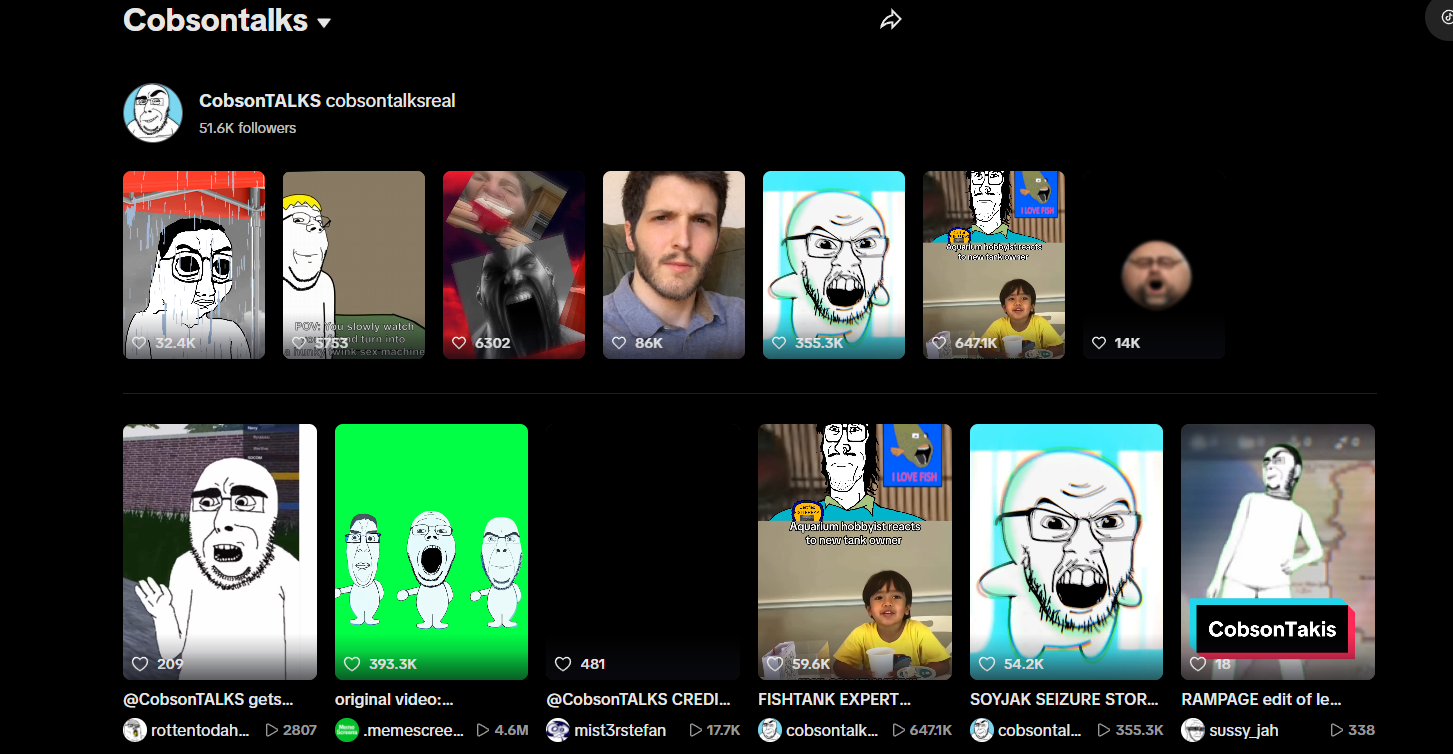1453x754 pixels.
Task: Click the heart icon beside 393.3K
Action: click(x=352, y=664)
